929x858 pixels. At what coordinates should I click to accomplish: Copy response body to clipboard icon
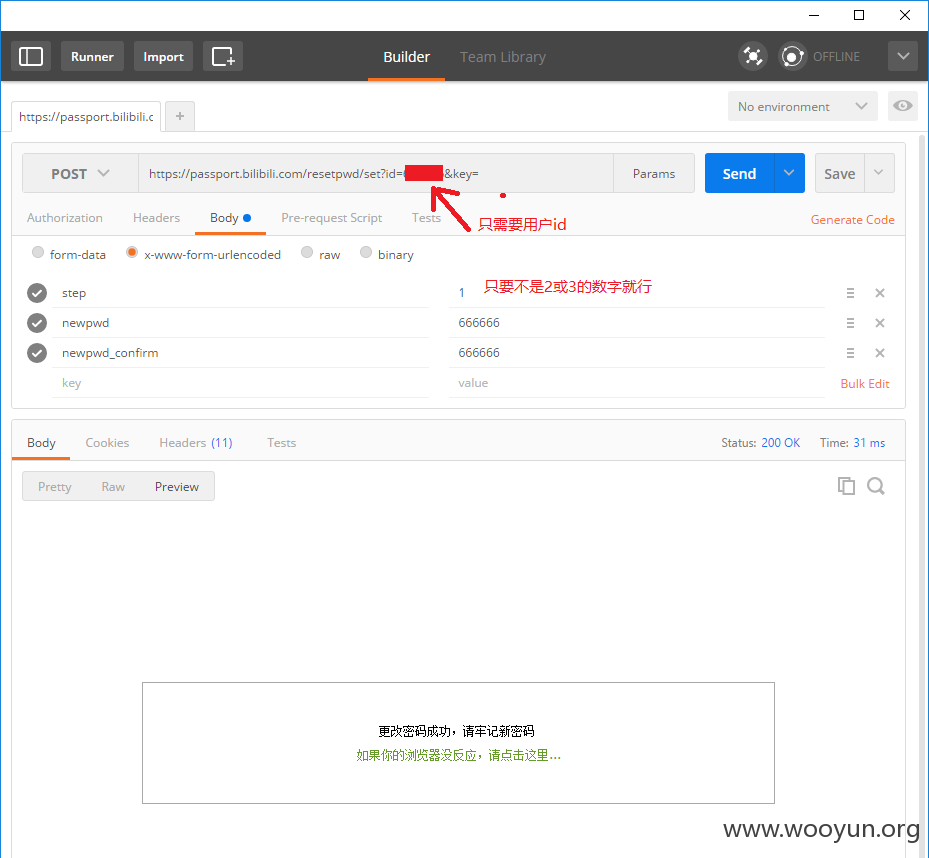coord(846,486)
